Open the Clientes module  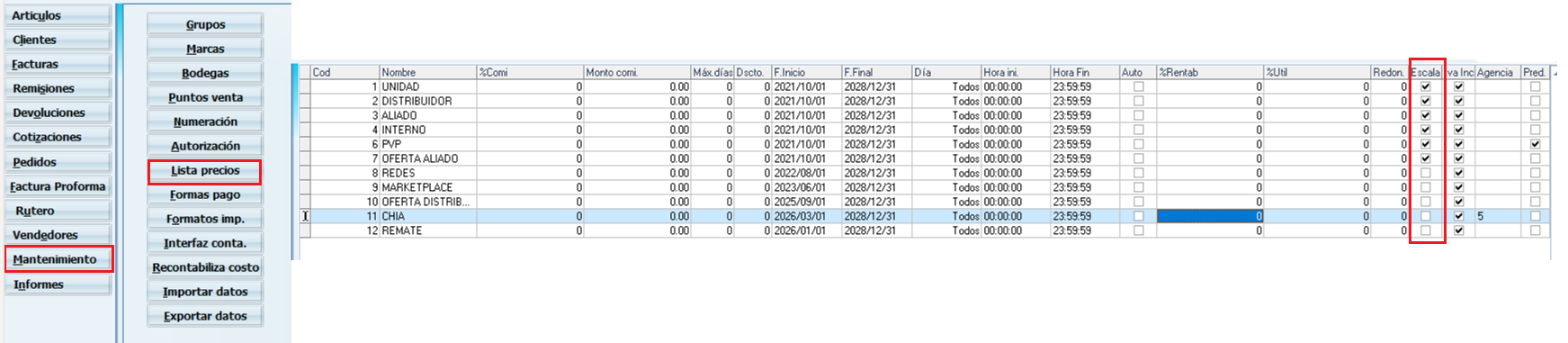point(58,40)
